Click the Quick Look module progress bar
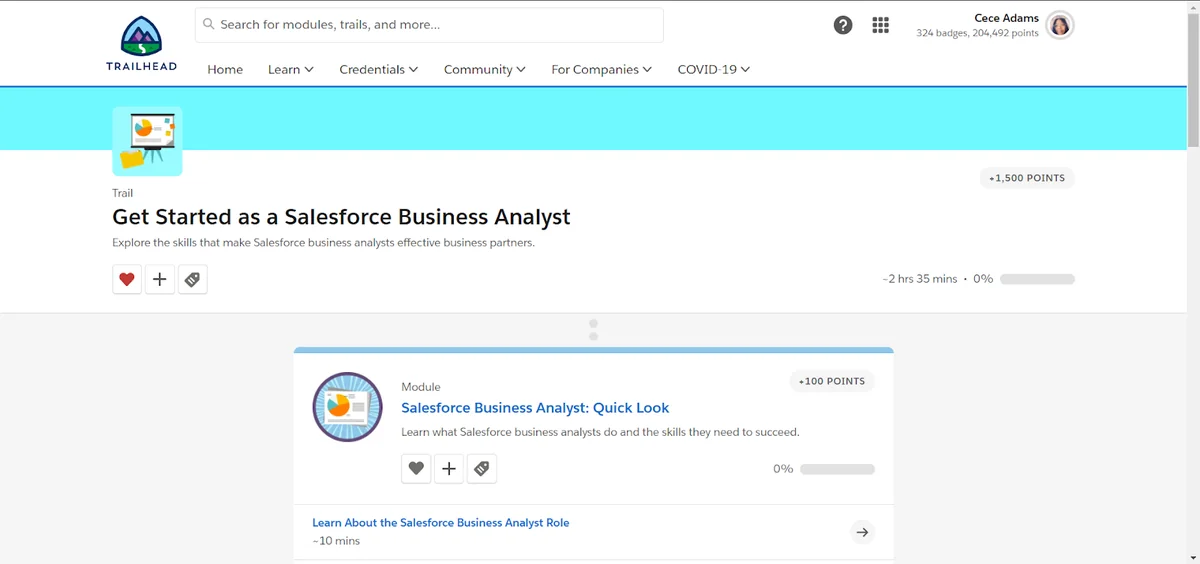 (837, 469)
